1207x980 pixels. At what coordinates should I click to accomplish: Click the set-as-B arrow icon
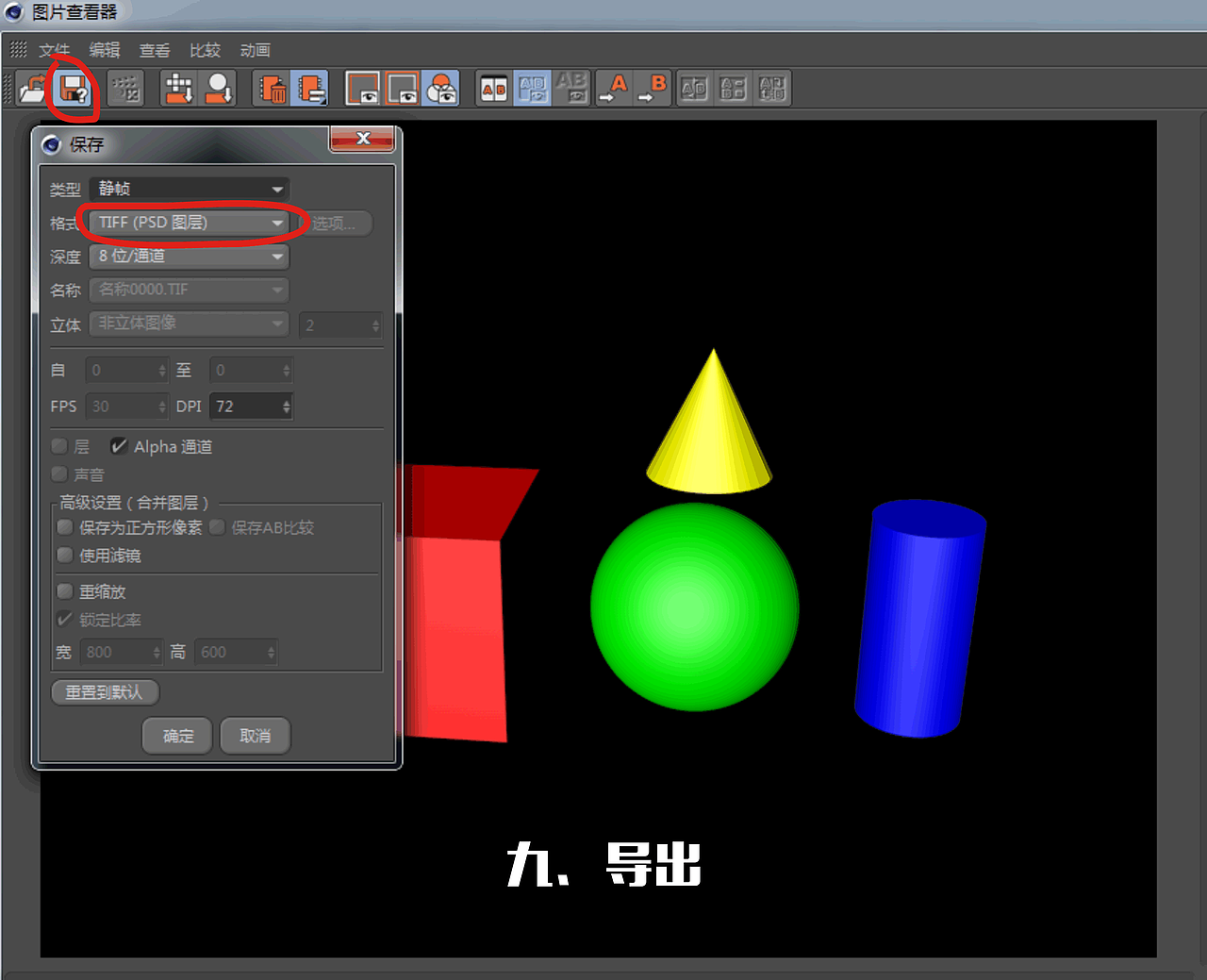point(653,89)
